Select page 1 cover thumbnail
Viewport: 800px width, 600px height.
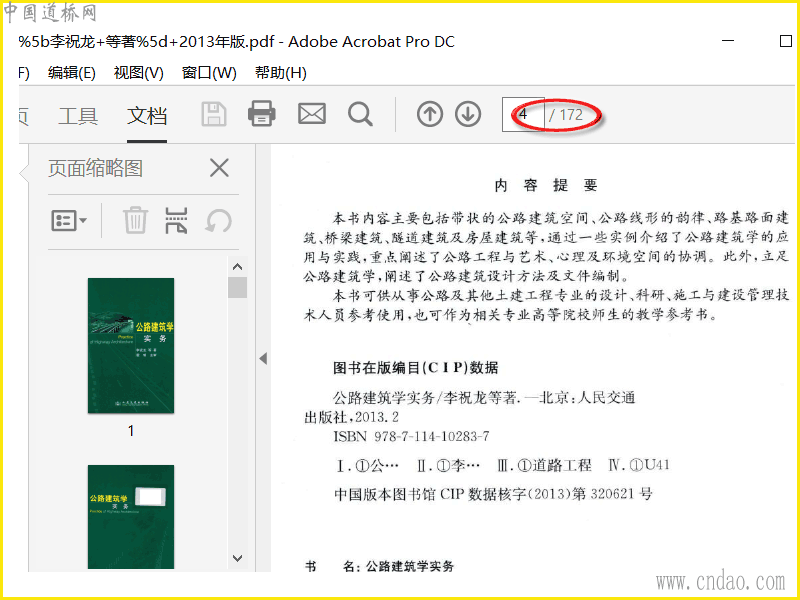click(x=131, y=345)
